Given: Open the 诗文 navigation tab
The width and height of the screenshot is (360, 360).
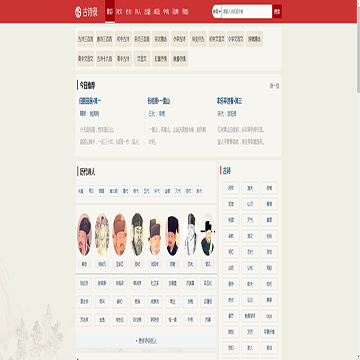Looking at the screenshot, I should pyautogui.click(x=119, y=12).
